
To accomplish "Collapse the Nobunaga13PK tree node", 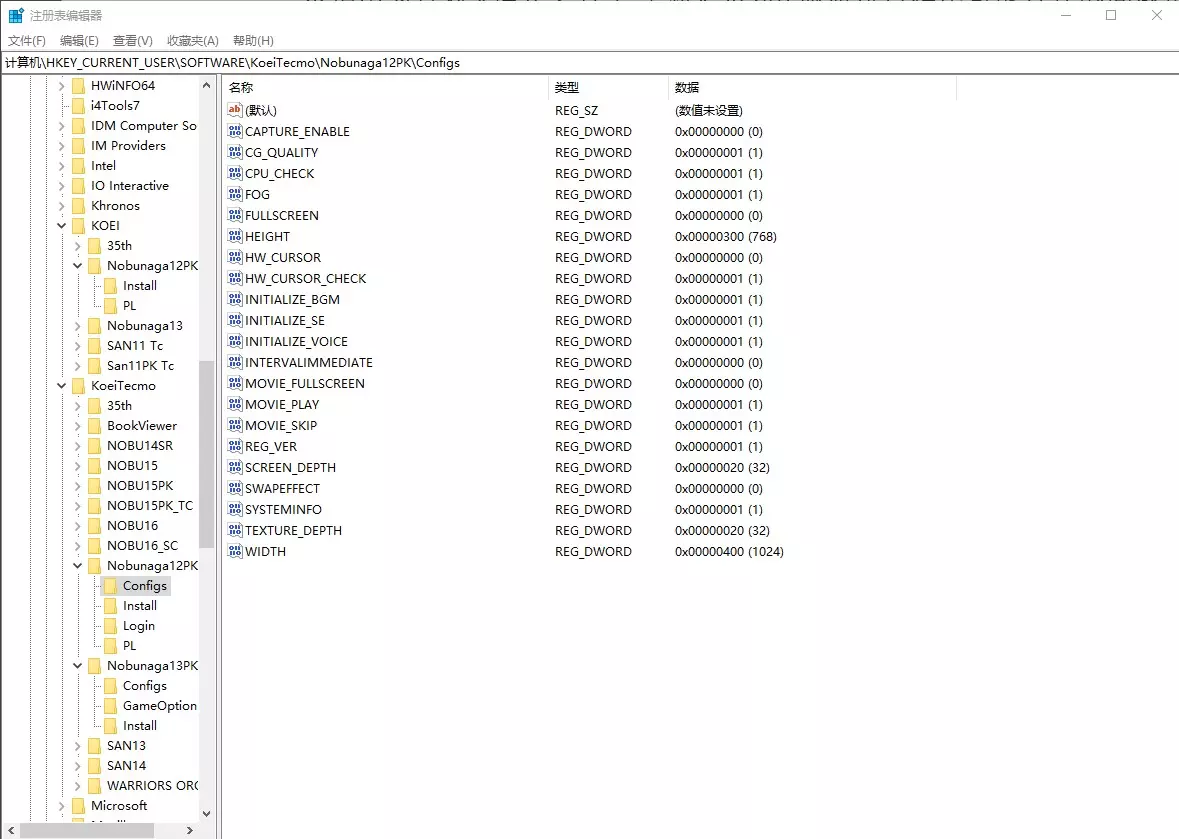I will 77,665.
